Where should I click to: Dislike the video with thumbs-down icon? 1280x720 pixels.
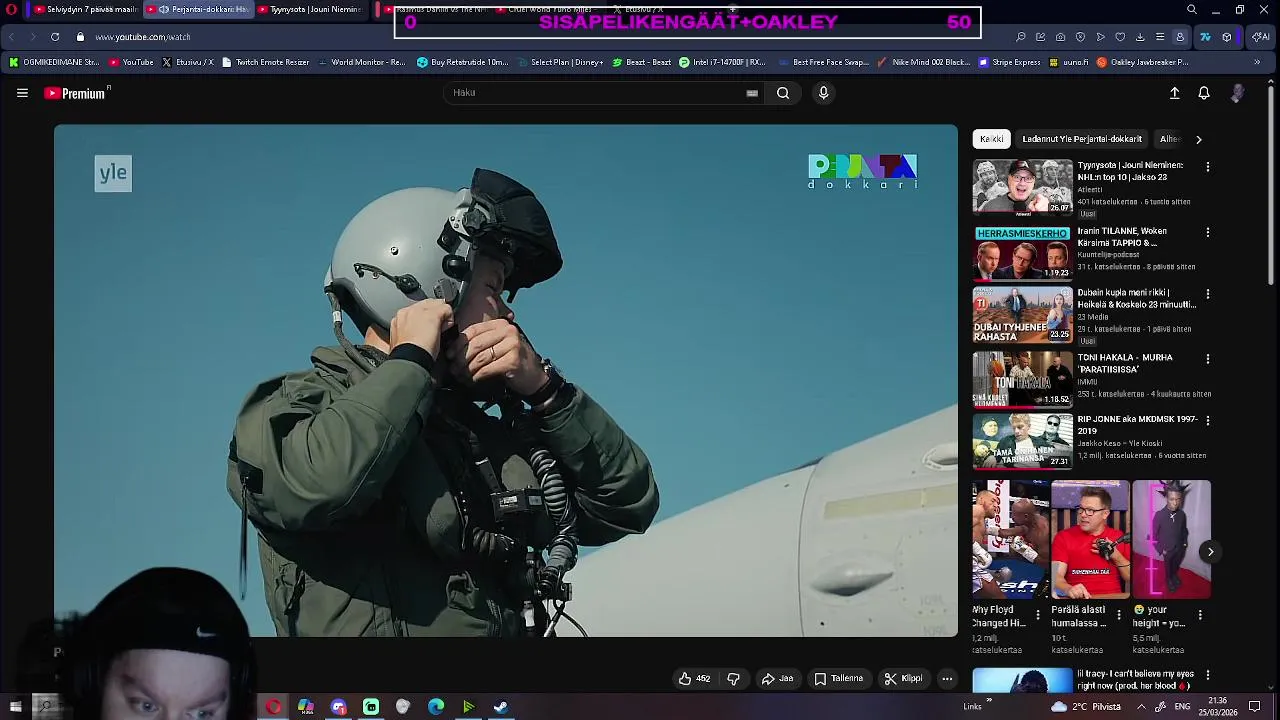click(x=733, y=678)
